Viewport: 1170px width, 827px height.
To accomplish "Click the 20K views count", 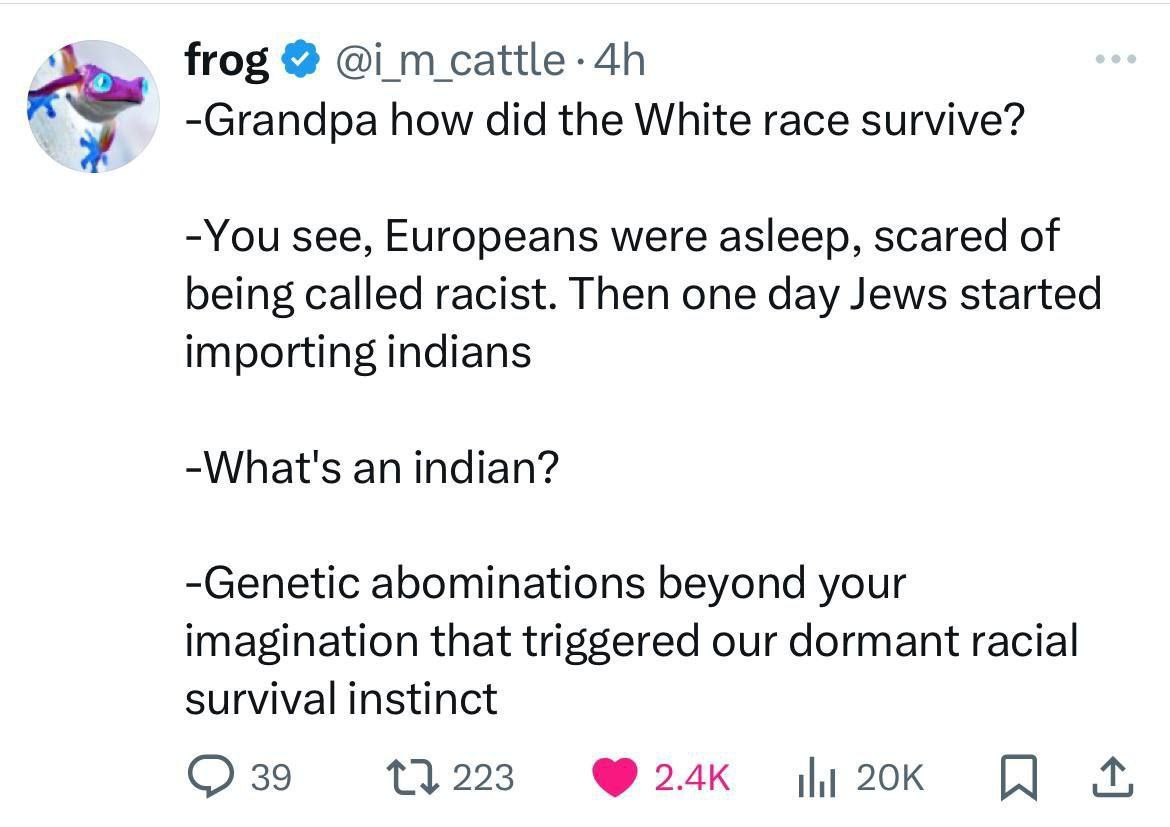I will 892,777.
